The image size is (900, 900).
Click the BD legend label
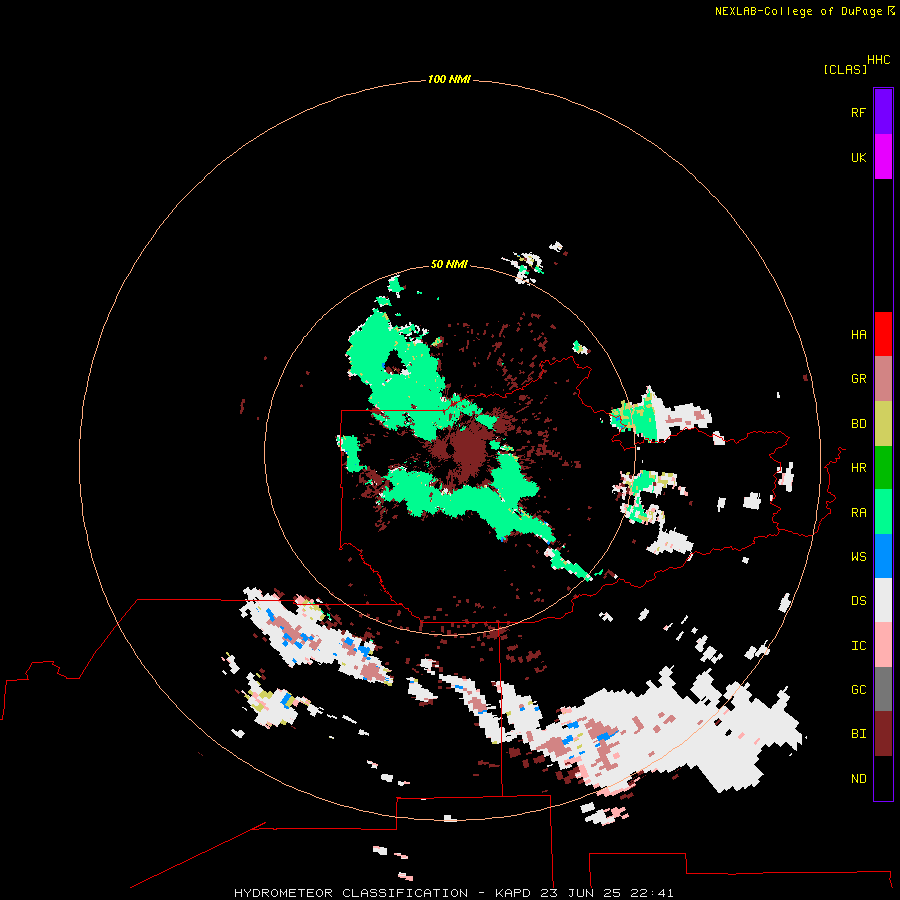coord(858,423)
